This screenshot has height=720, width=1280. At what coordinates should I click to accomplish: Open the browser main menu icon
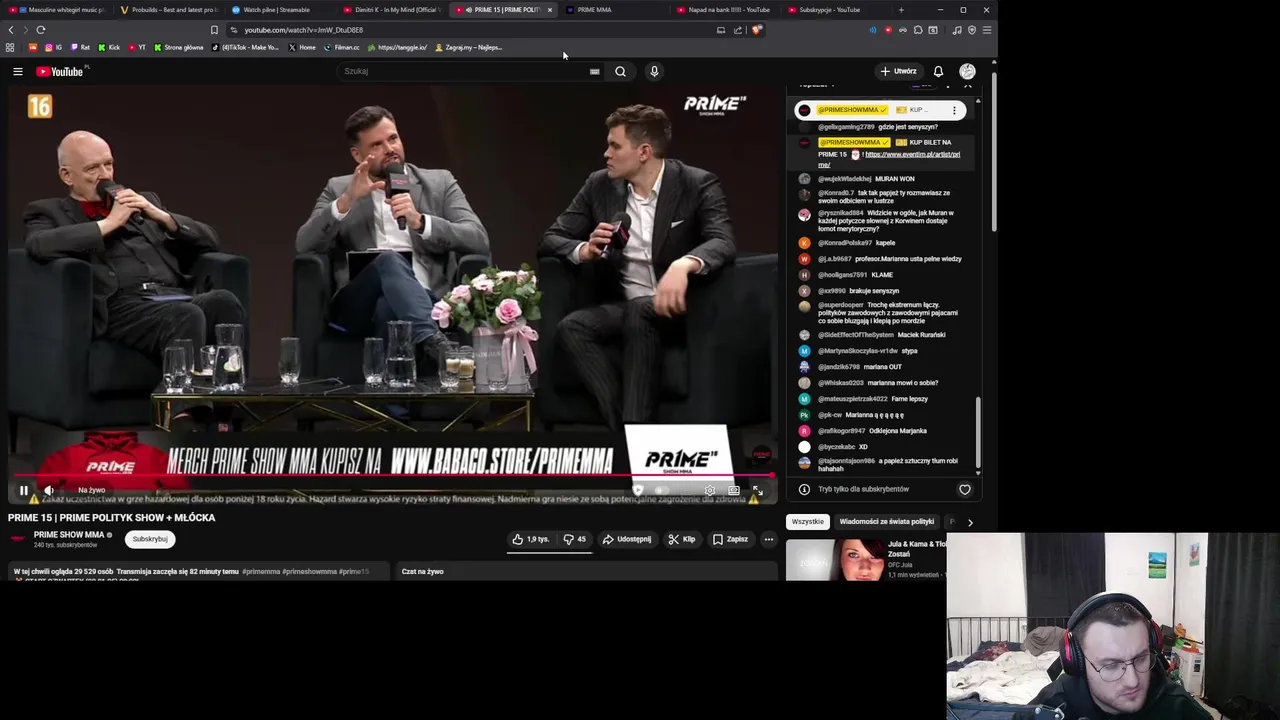click(x=986, y=30)
